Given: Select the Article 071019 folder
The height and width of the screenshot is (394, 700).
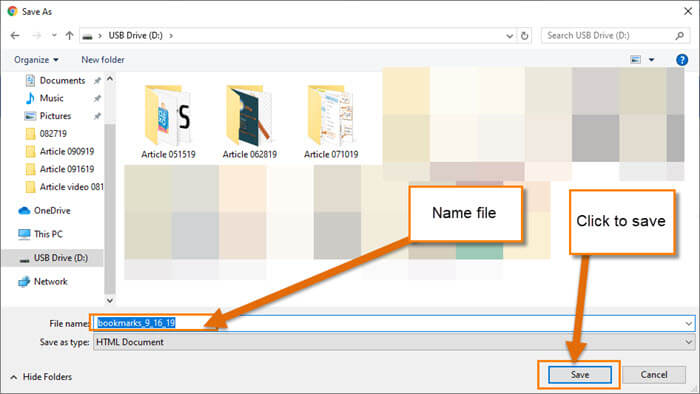Looking at the screenshot, I should click(x=331, y=121).
